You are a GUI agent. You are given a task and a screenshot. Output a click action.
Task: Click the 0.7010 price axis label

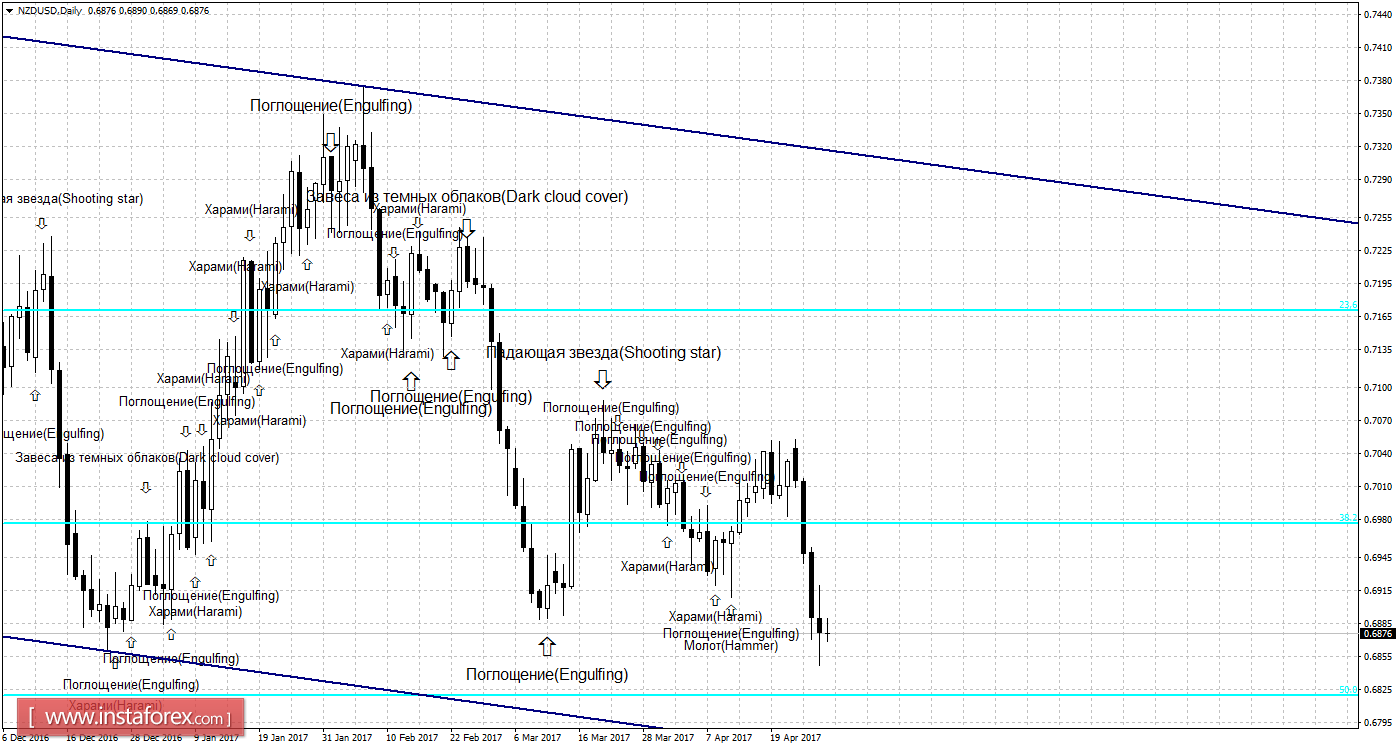1379,487
